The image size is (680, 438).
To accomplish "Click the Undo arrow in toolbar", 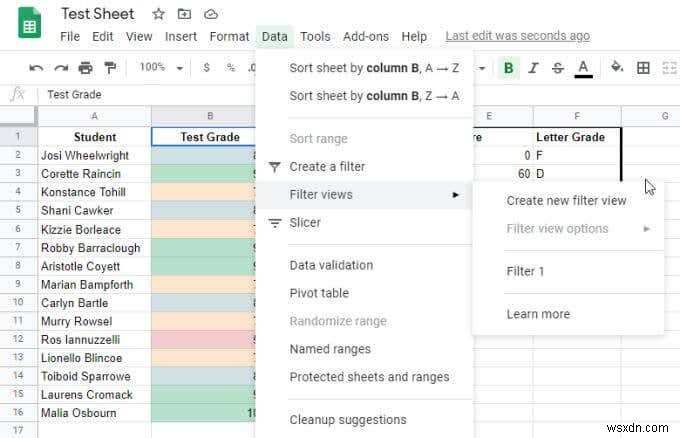I will pyautogui.click(x=37, y=68).
